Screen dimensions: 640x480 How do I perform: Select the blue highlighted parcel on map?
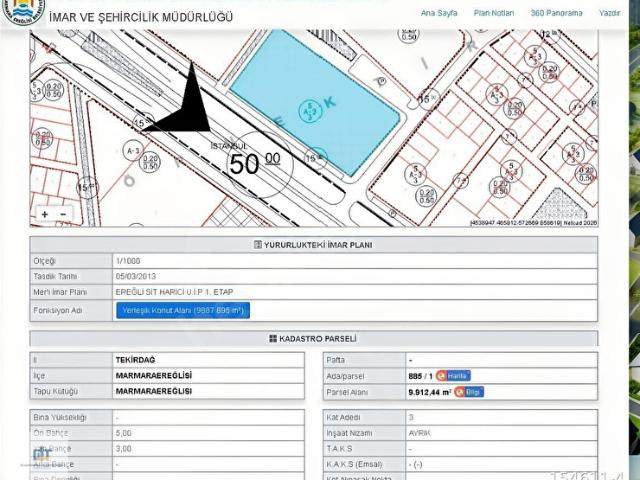click(314, 100)
